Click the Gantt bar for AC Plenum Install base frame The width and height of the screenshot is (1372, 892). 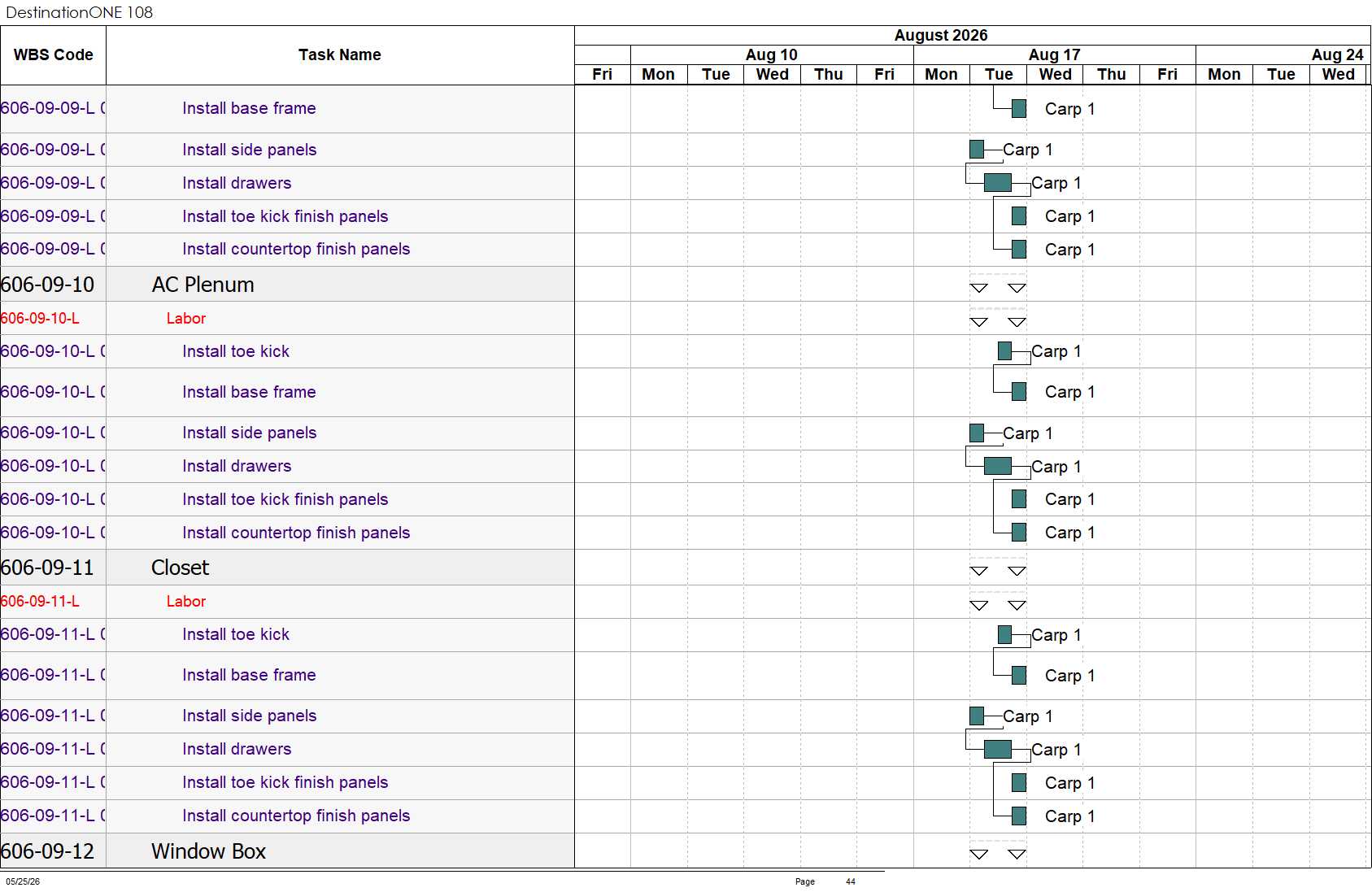(x=1019, y=392)
